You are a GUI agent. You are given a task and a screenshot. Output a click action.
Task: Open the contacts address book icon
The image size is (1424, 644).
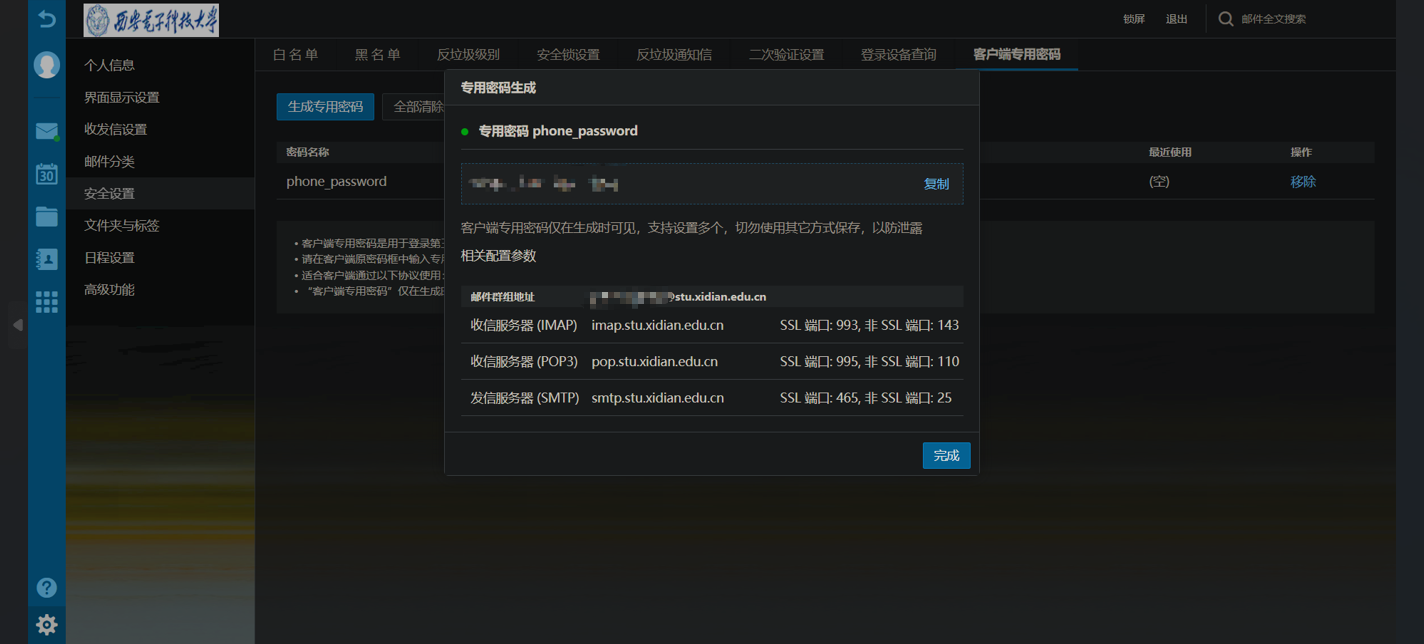46,259
